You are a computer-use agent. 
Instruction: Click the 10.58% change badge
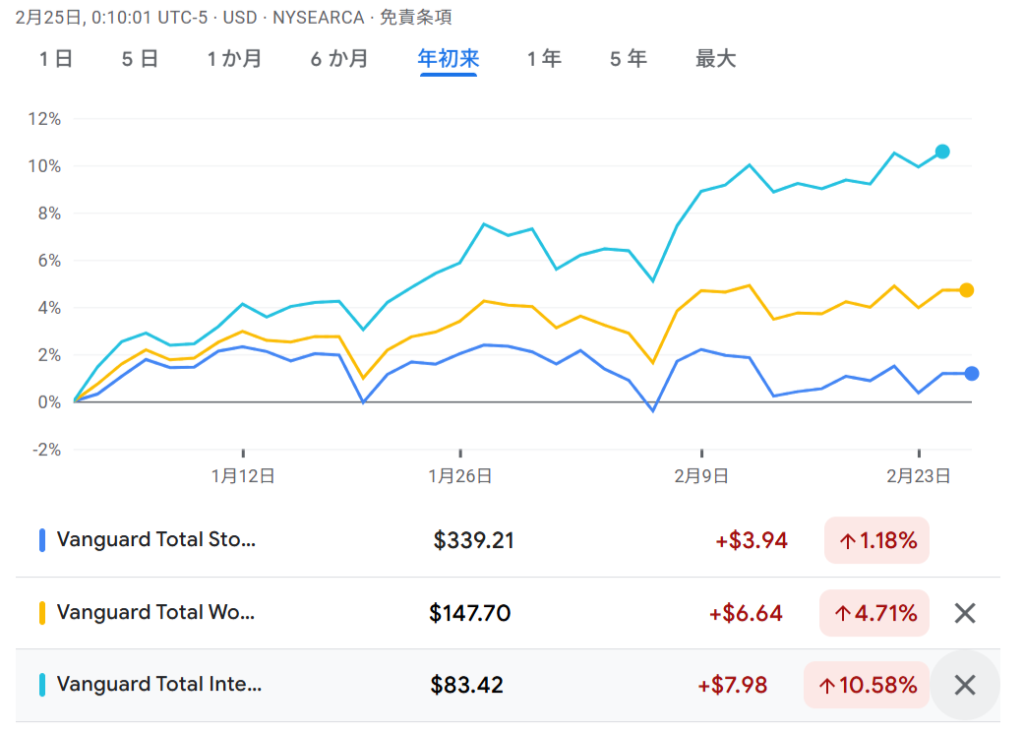tap(866, 685)
